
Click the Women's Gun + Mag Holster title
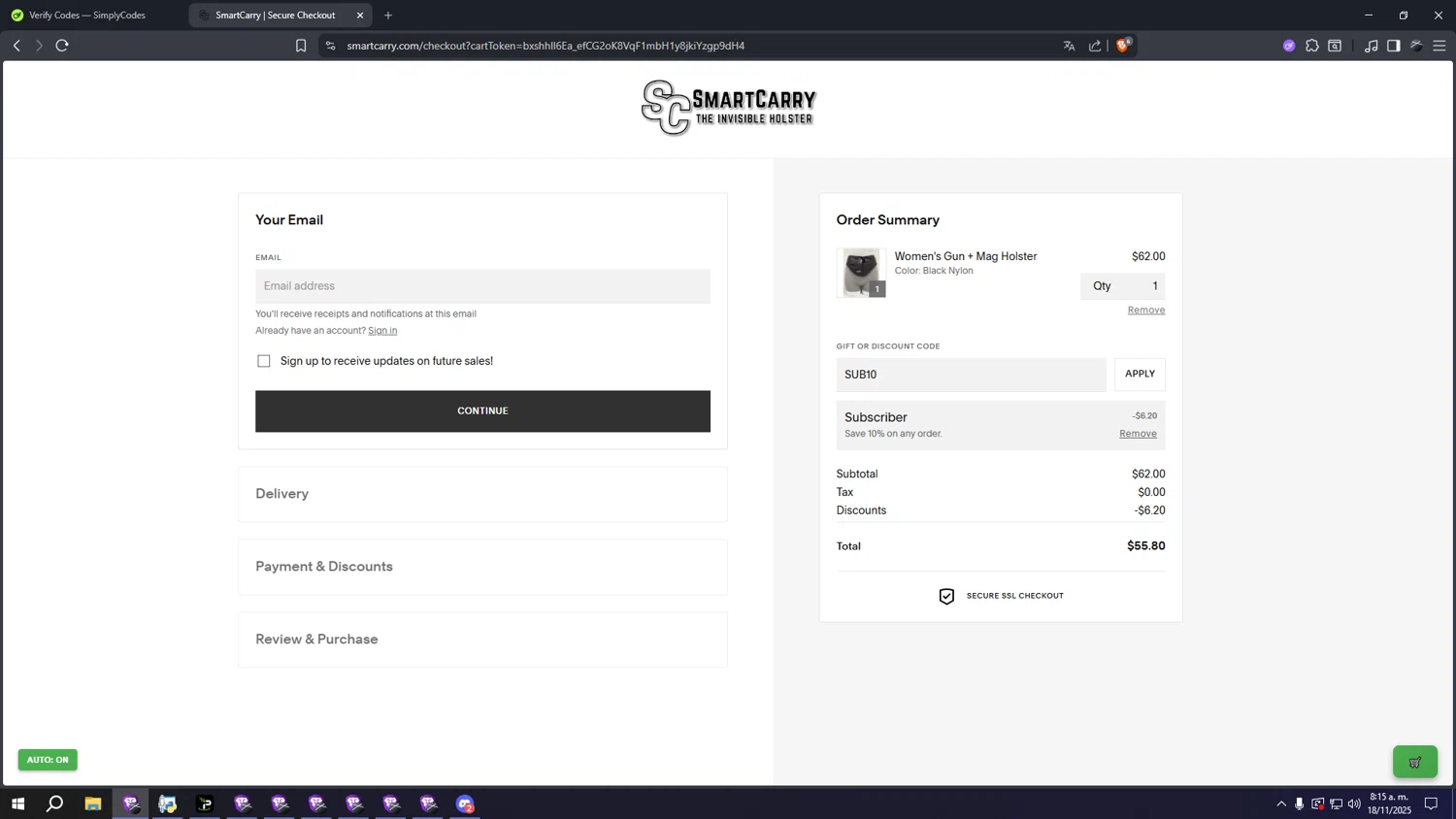(966, 256)
